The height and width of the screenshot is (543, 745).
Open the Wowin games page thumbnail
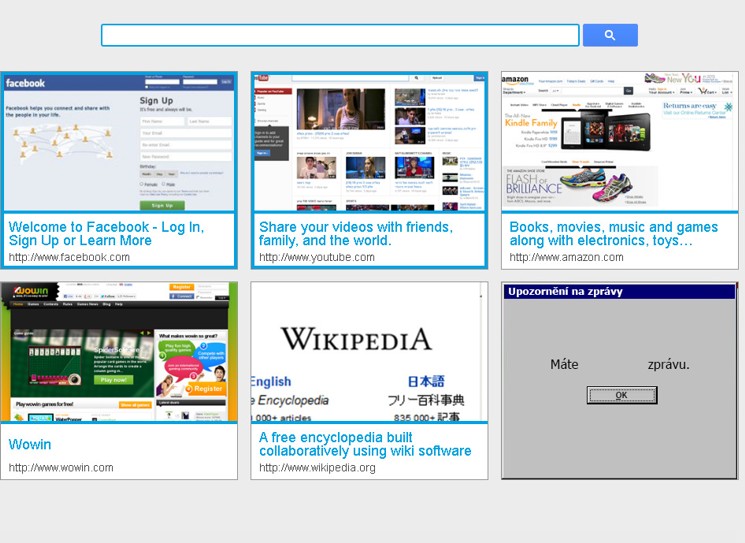[x=119, y=352]
